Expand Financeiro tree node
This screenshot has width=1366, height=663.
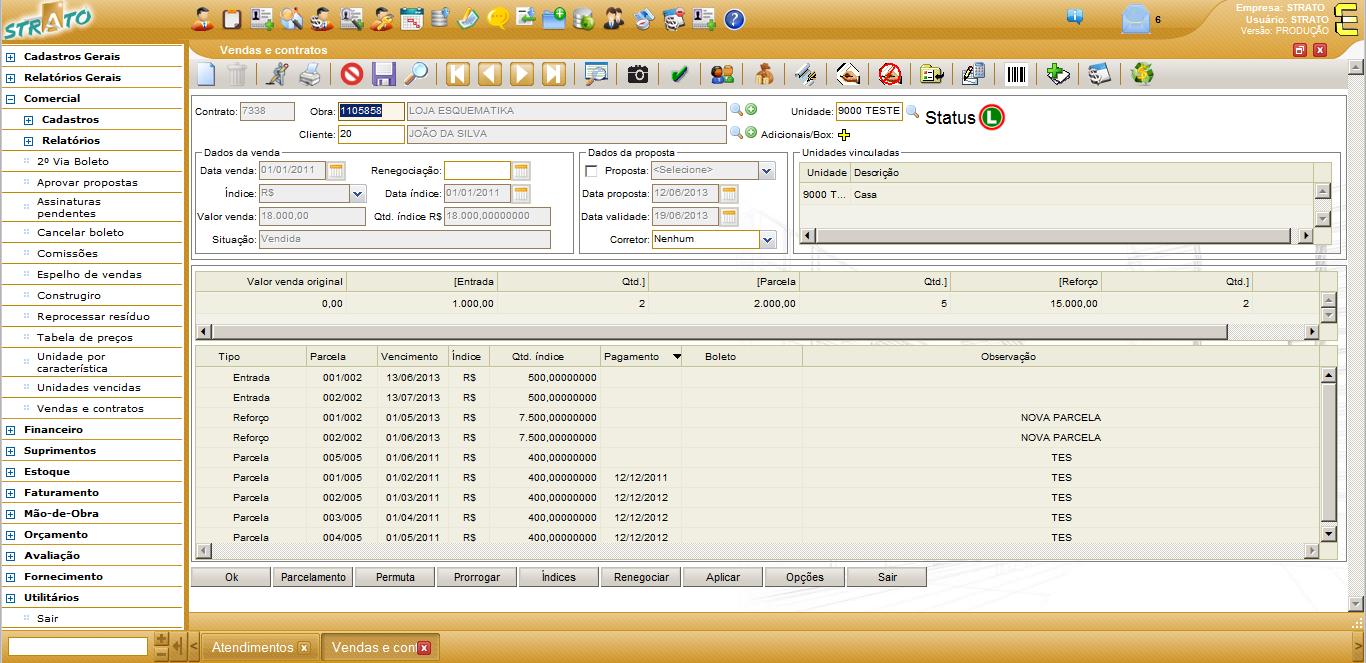click(11, 430)
